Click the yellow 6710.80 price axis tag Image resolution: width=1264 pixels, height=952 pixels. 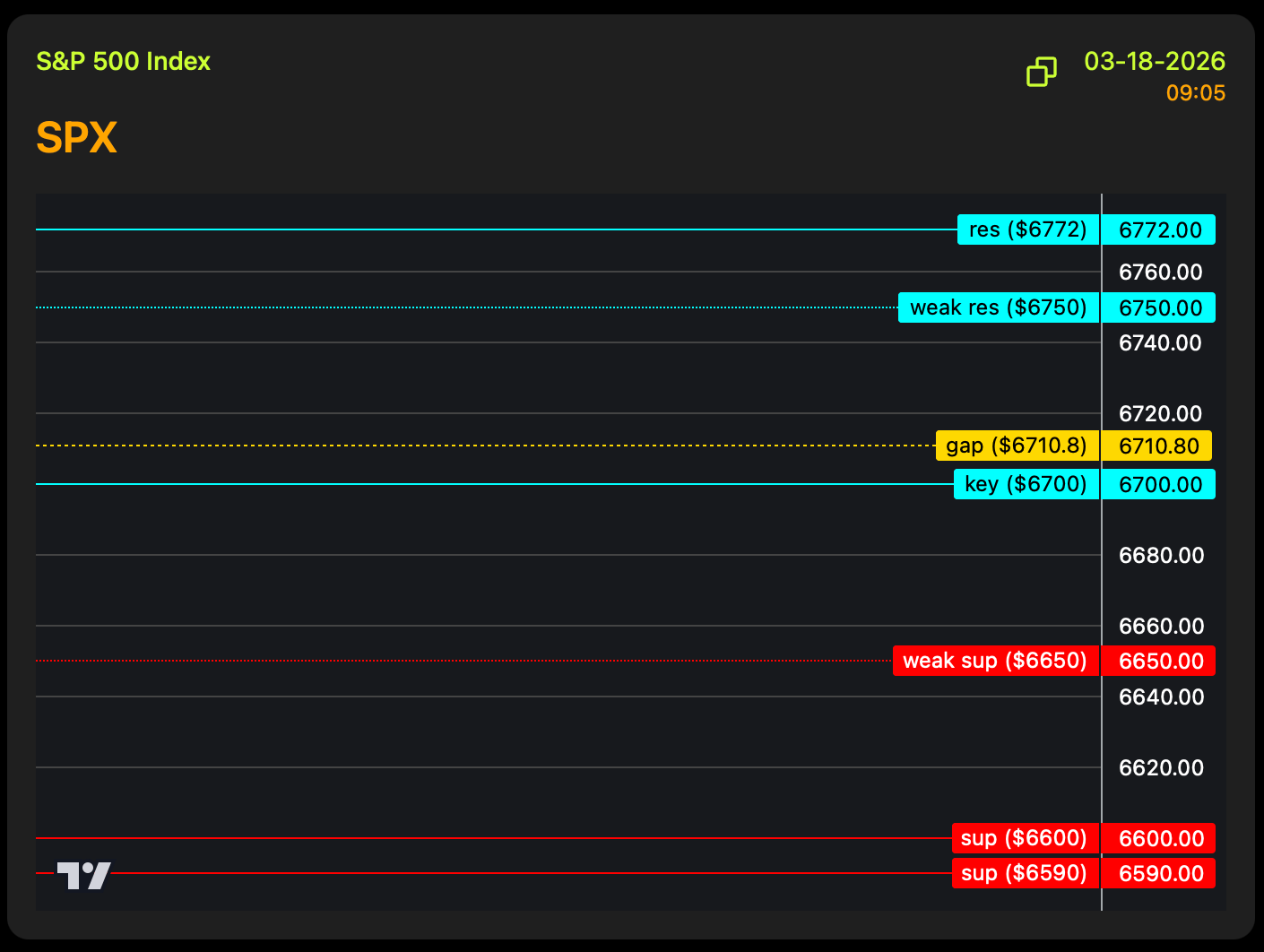pos(1157,446)
